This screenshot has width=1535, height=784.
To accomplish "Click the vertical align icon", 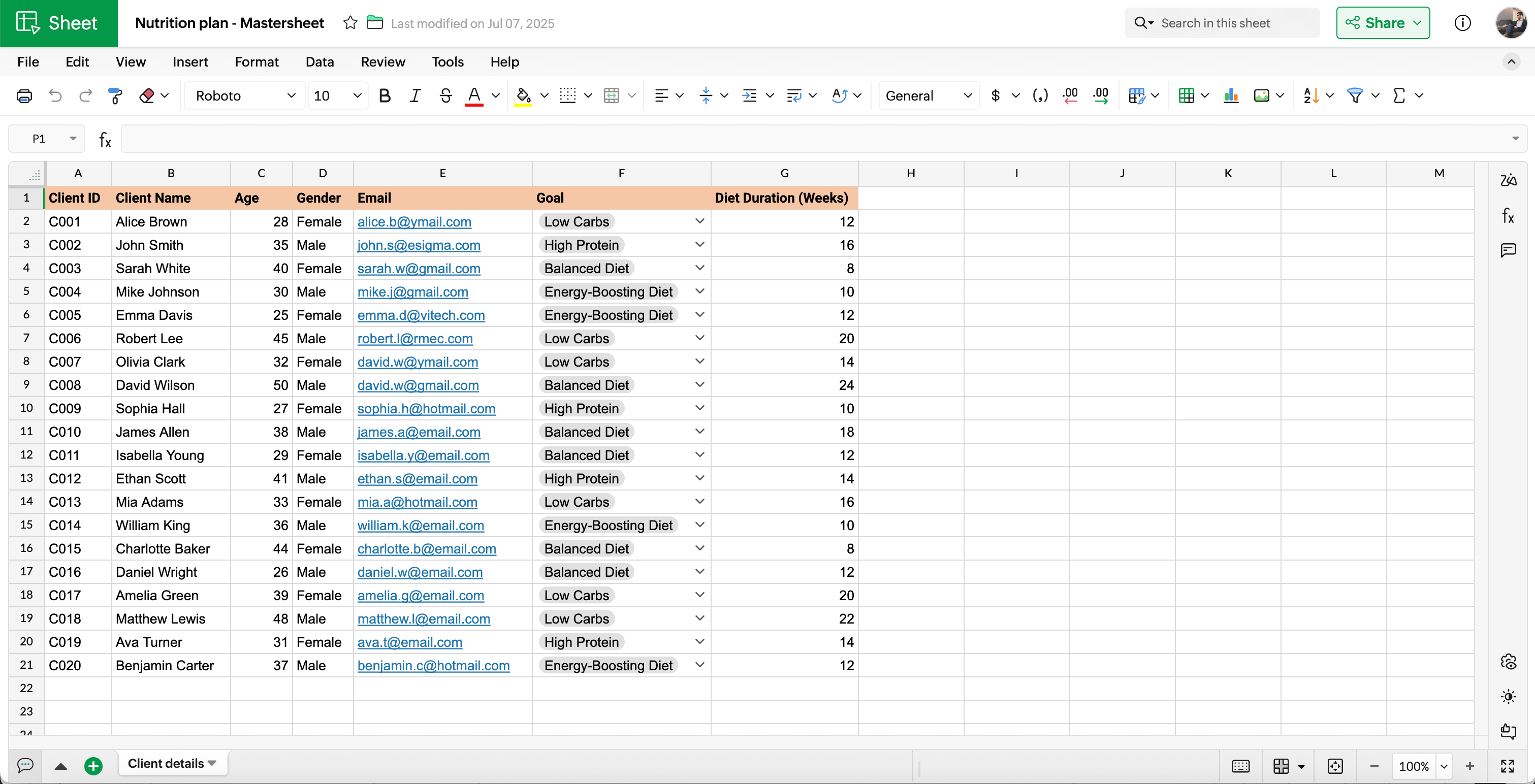I will pos(706,95).
